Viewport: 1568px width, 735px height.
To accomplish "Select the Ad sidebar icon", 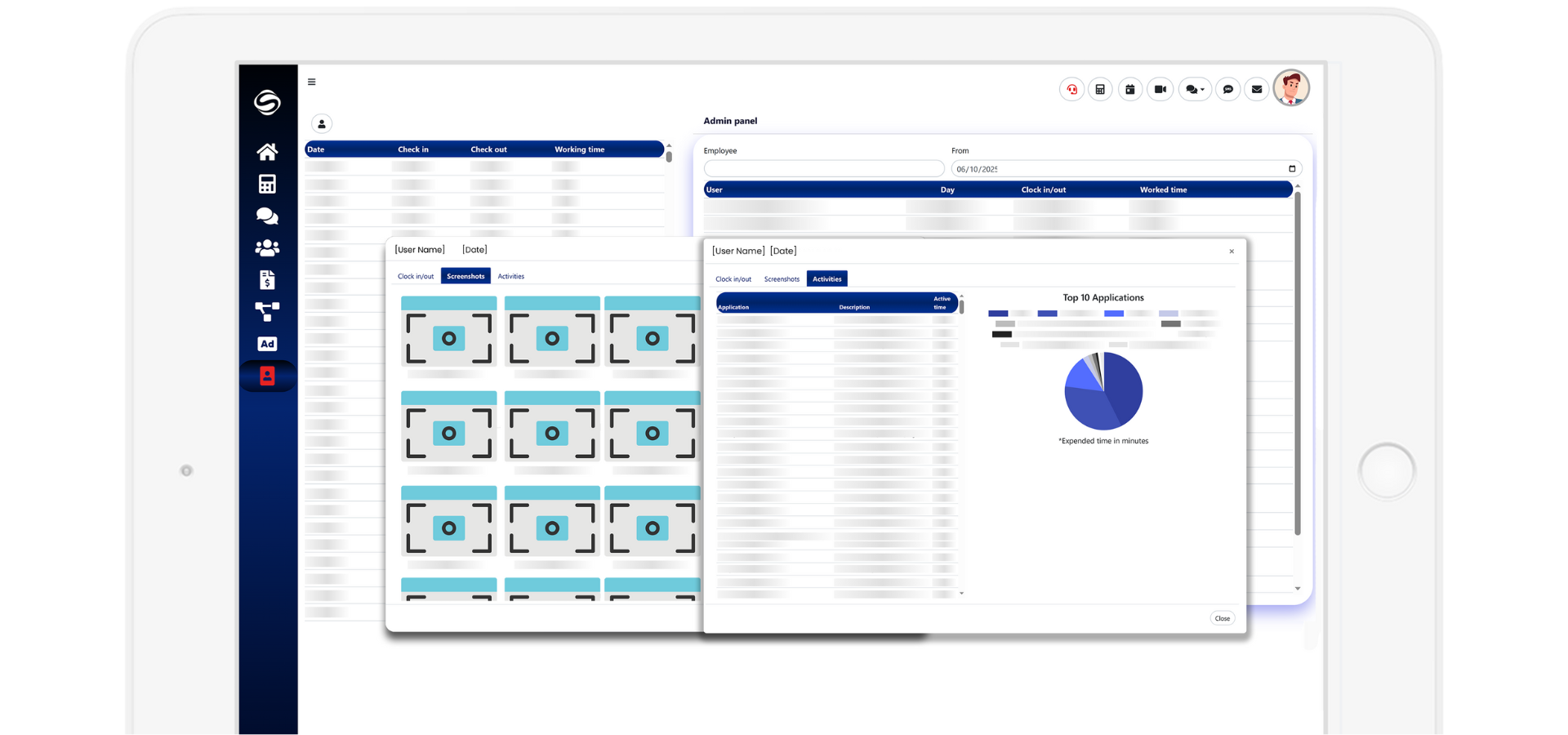I will coord(267,344).
